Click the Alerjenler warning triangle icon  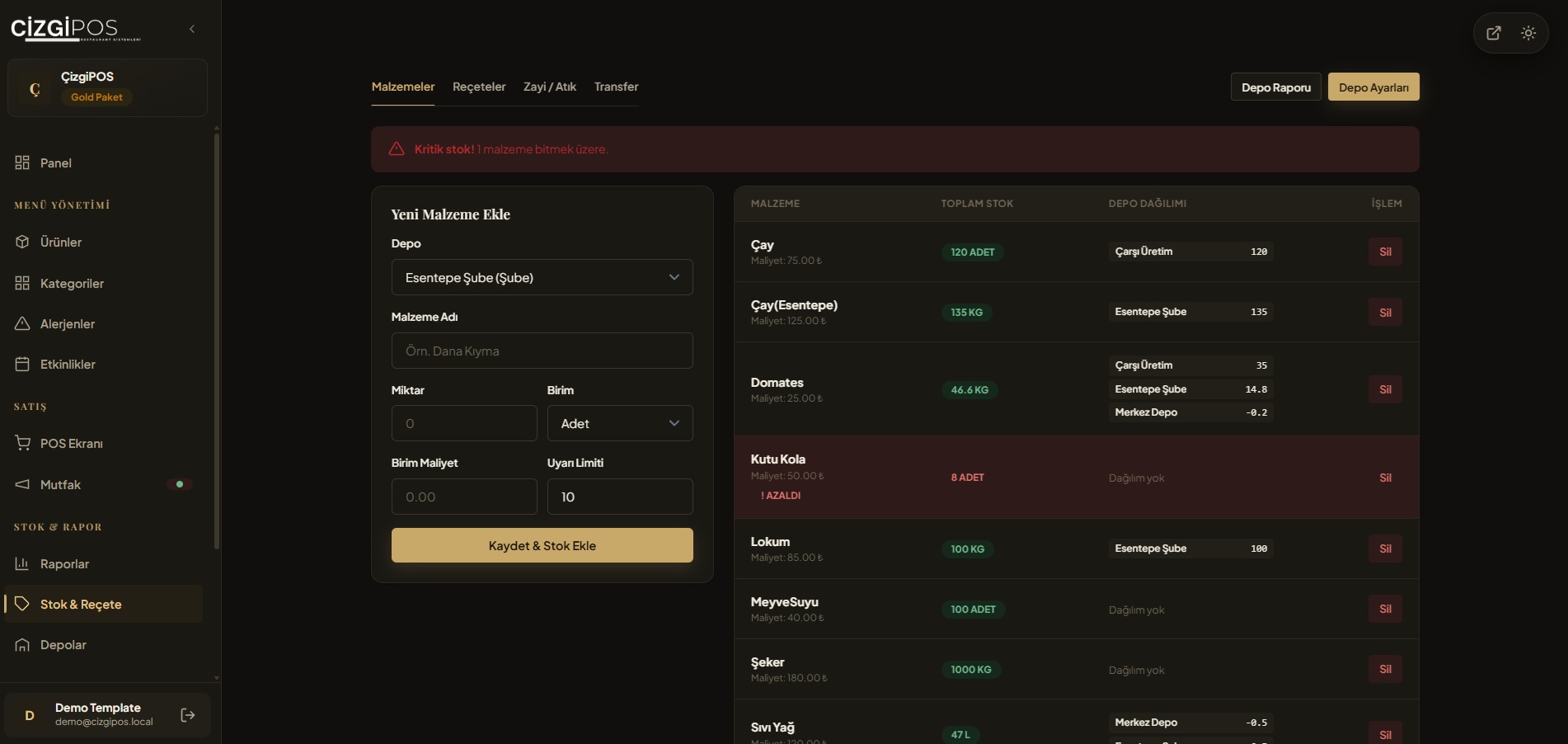(22, 323)
